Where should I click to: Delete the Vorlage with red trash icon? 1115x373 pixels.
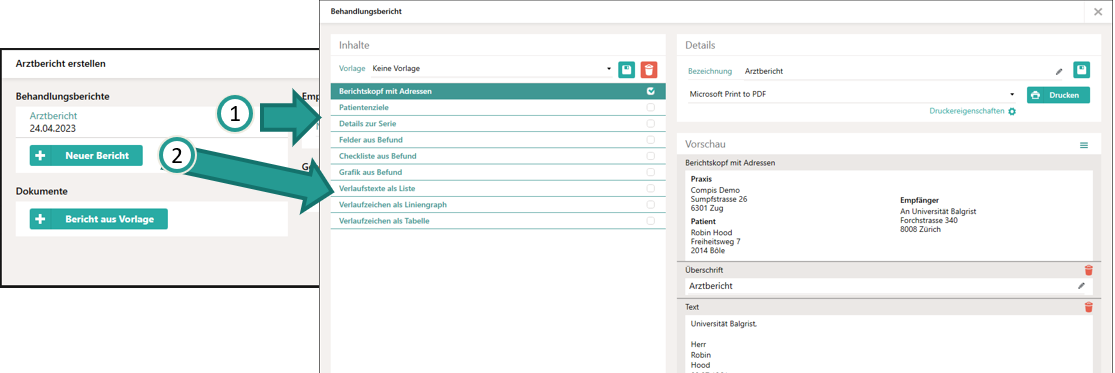point(649,69)
